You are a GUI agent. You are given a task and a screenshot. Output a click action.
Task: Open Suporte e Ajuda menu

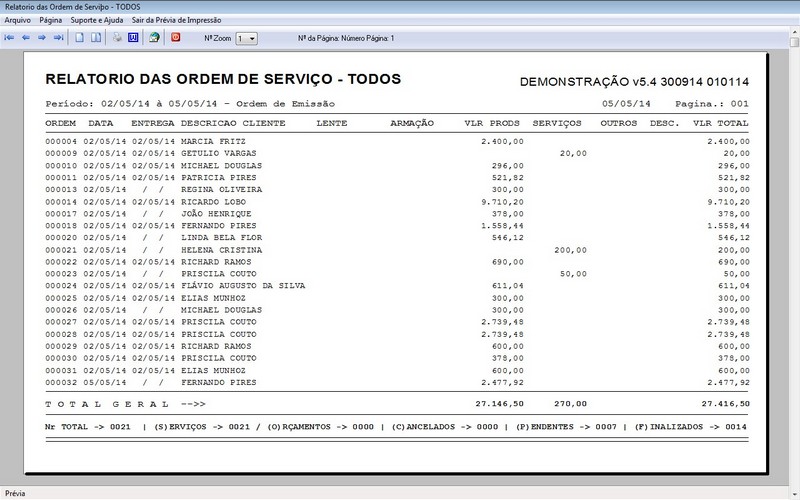pyautogui.click(x=97, y=20)
